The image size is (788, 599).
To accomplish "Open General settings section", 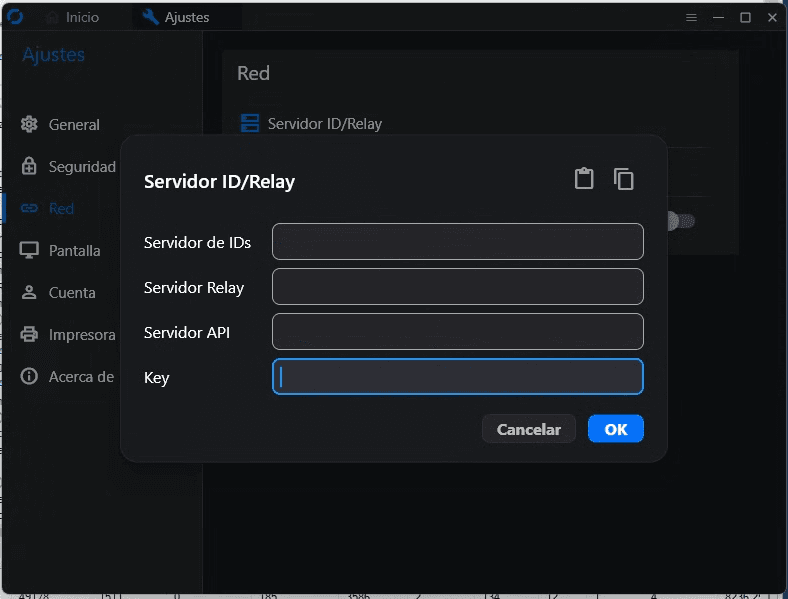I will [x=60, y=124].
